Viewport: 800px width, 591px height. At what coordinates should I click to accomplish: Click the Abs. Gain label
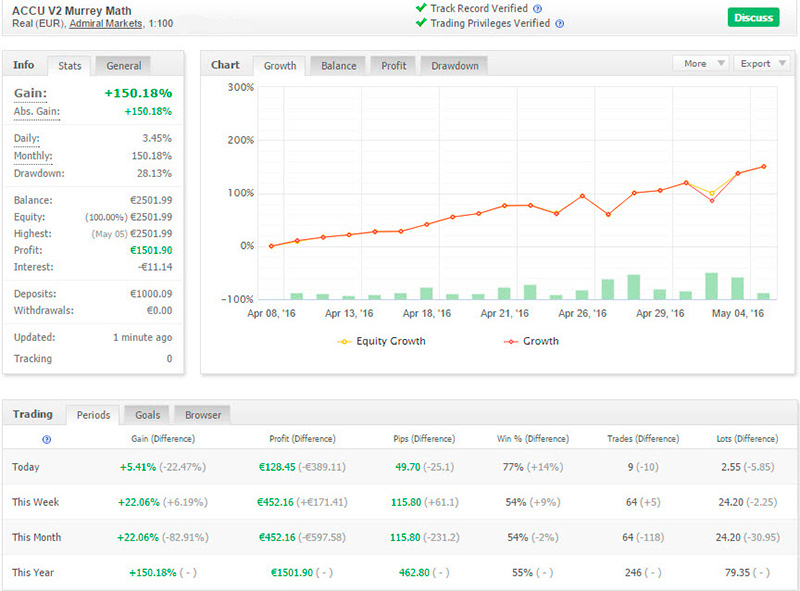37,112
